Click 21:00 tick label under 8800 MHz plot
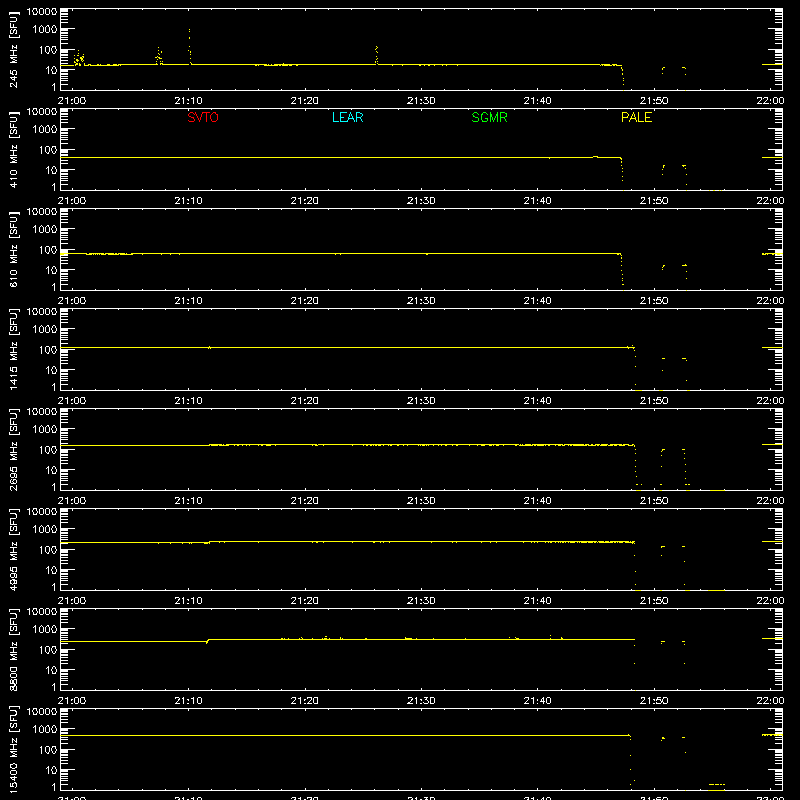This screenshot has height=800, width=800. click(72, 701)
